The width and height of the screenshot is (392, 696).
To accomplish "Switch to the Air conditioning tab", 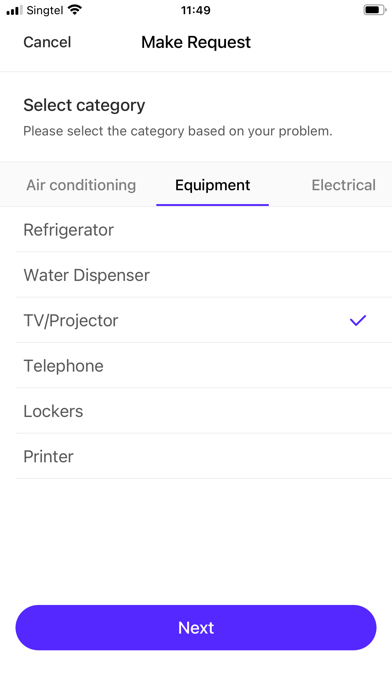I will pyautogui.click(x=81, y=185).
